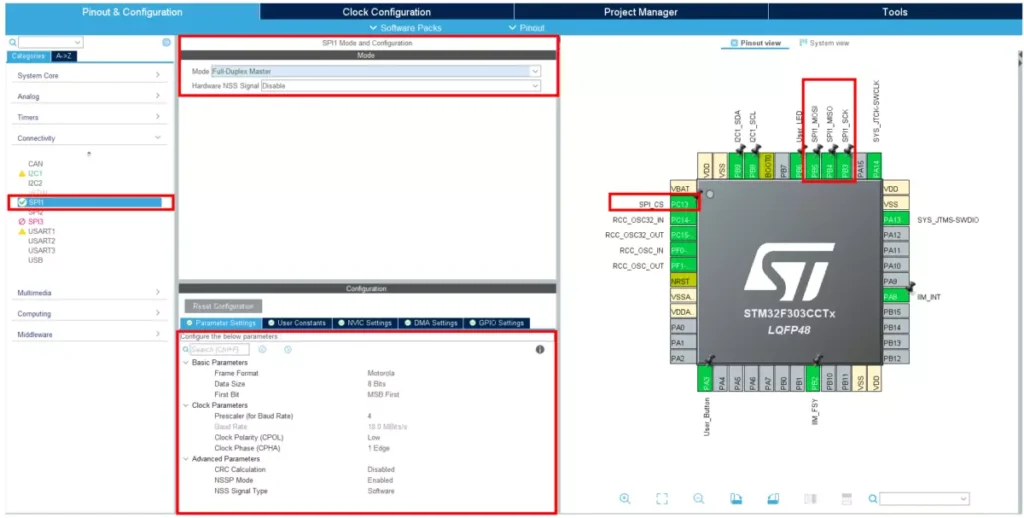
Task: Fit chip to view with the frame icon
Action: (x=662, y=498)
